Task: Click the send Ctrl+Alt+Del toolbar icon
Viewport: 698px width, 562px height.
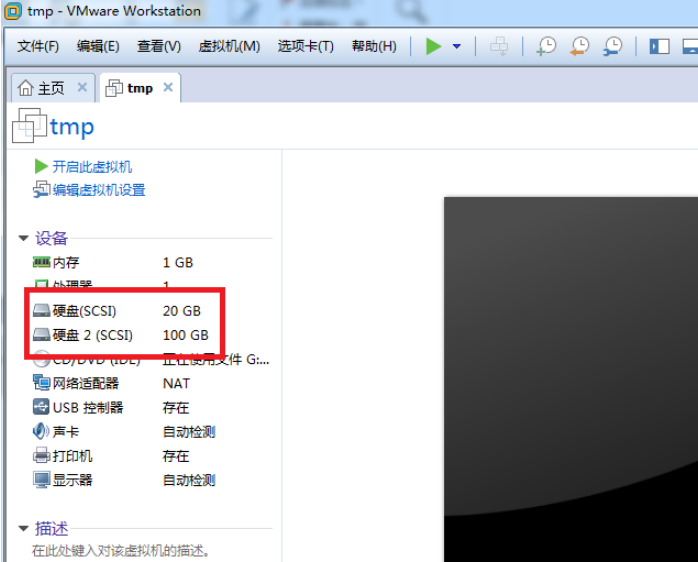Action: point(499,46)
